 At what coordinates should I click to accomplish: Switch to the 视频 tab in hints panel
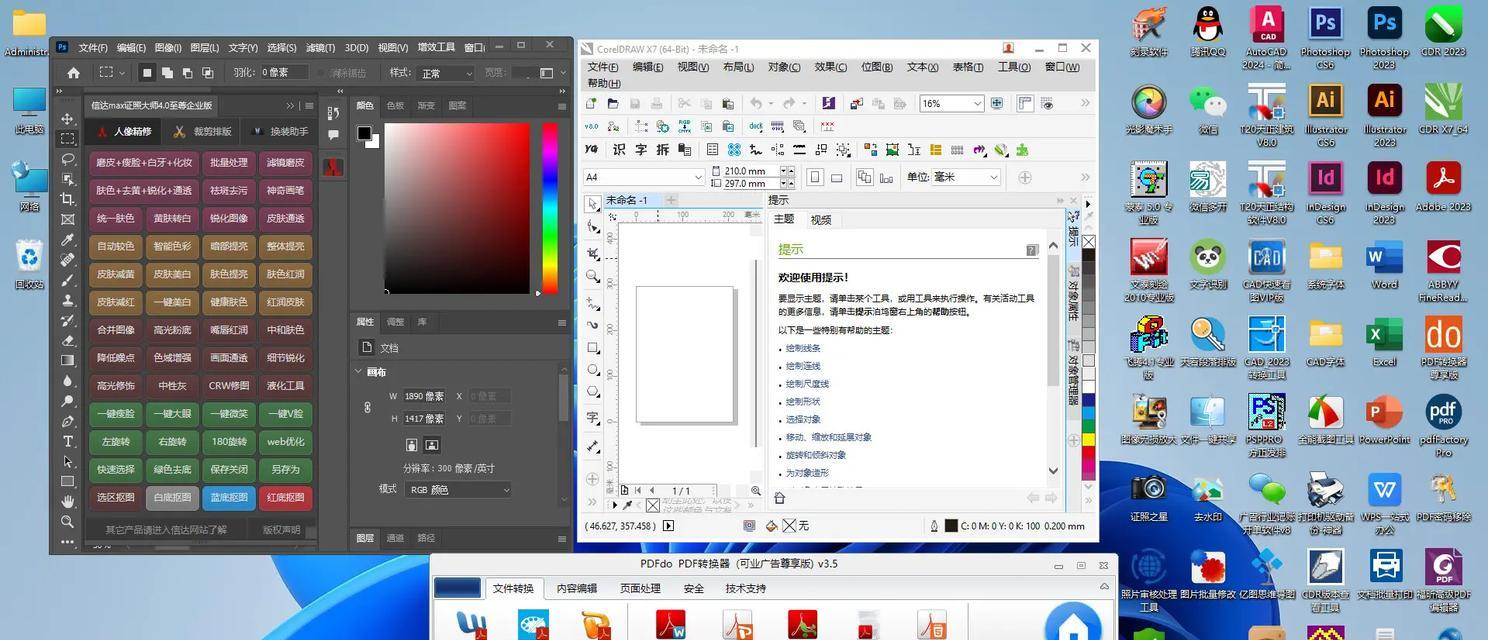[x=821, y=220]
